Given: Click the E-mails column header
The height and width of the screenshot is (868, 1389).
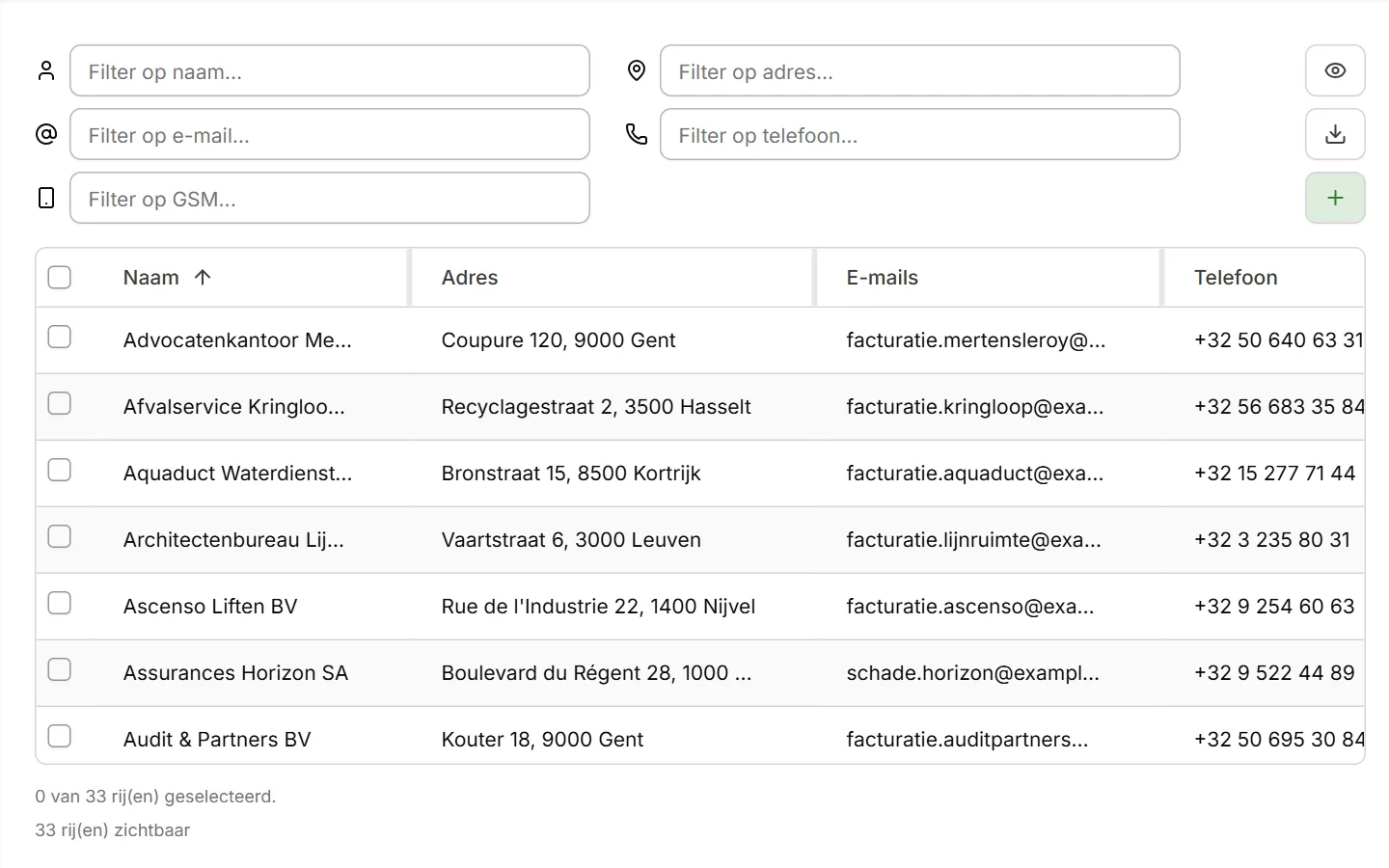Looking at the screenshot, I should 883,278.
